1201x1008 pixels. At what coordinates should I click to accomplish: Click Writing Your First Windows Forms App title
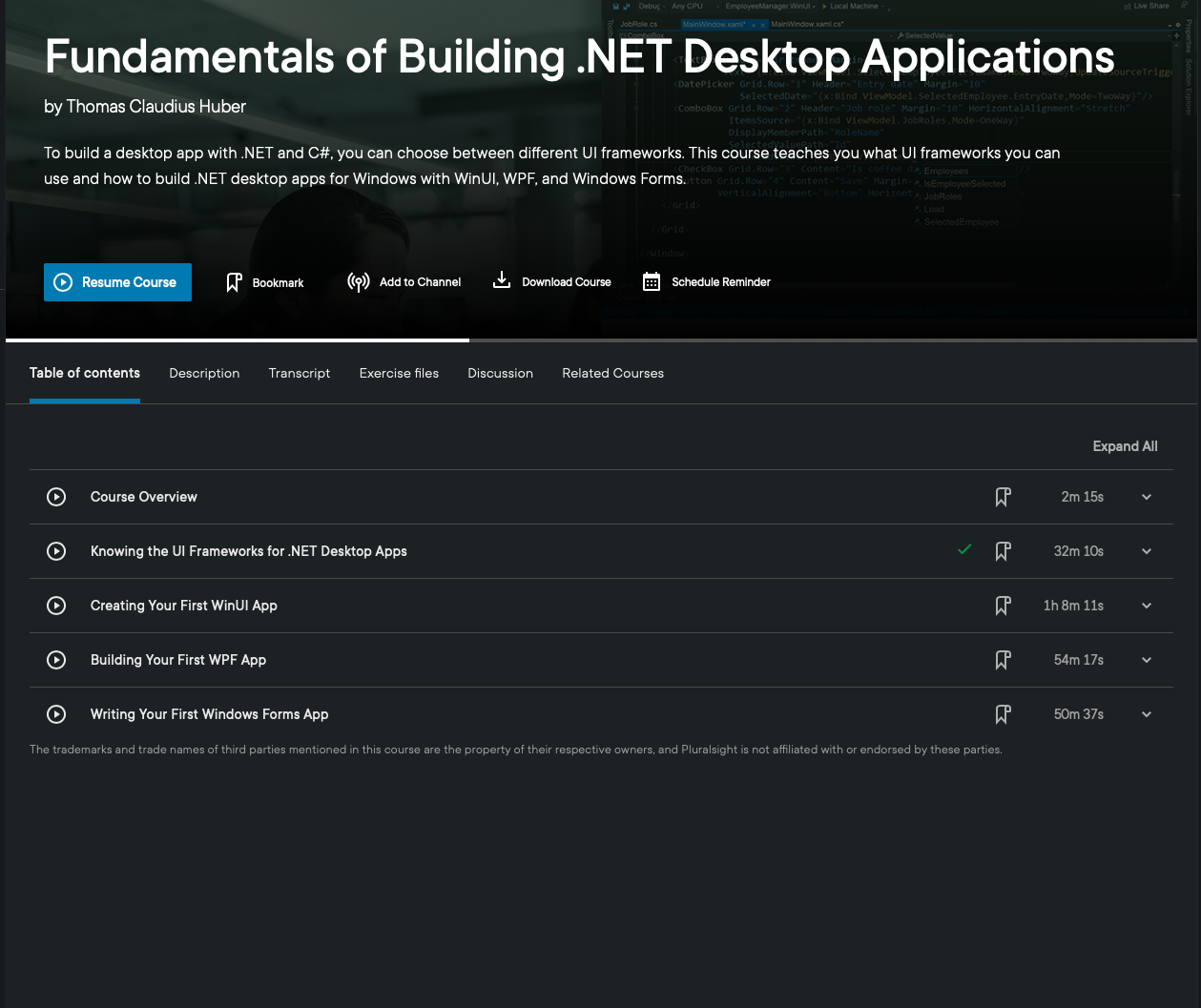click(x=210, y=714)
